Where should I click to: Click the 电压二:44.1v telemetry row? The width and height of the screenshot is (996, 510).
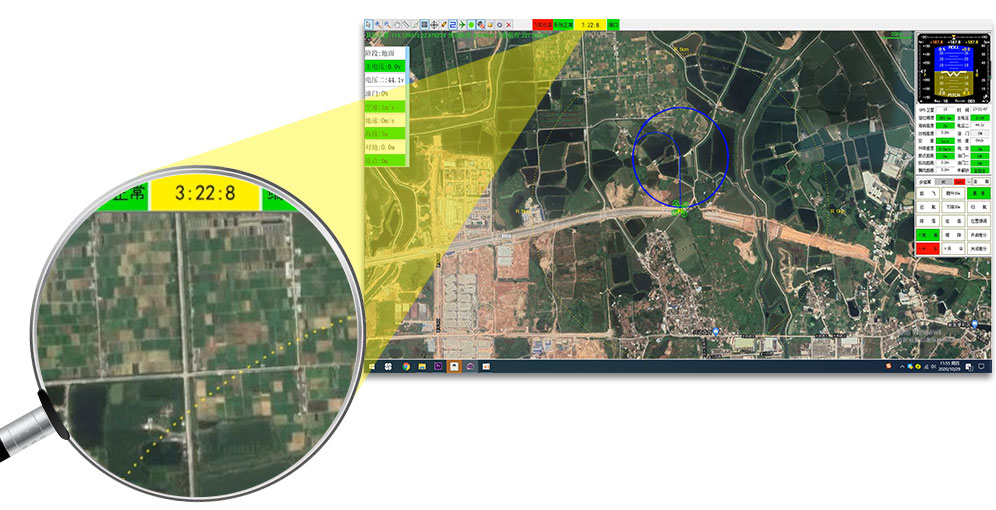pos(385,79)
